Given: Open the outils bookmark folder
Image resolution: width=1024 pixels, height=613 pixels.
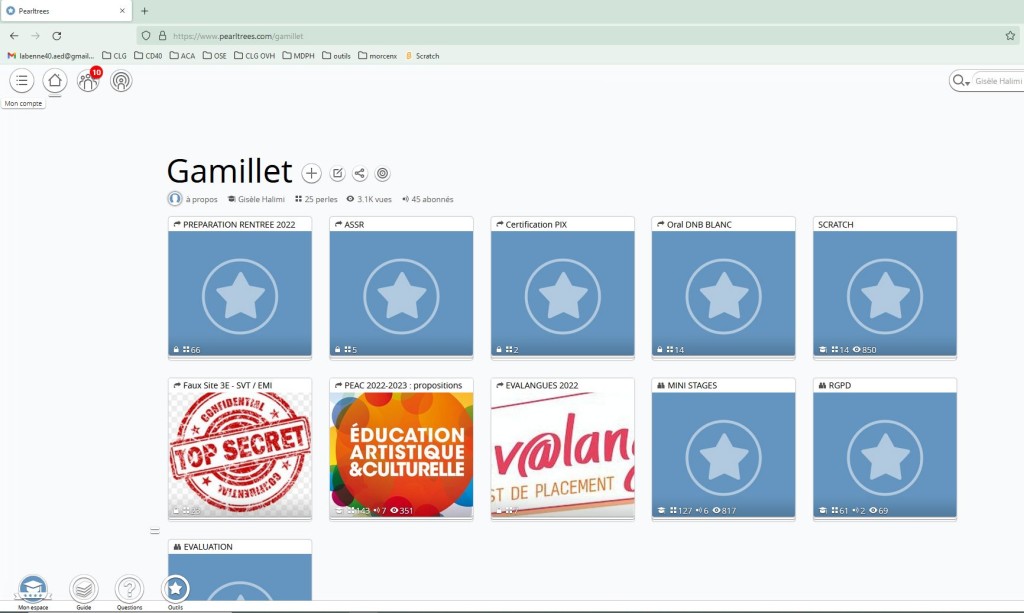Looking at the screenshot, I should point(336,56).
